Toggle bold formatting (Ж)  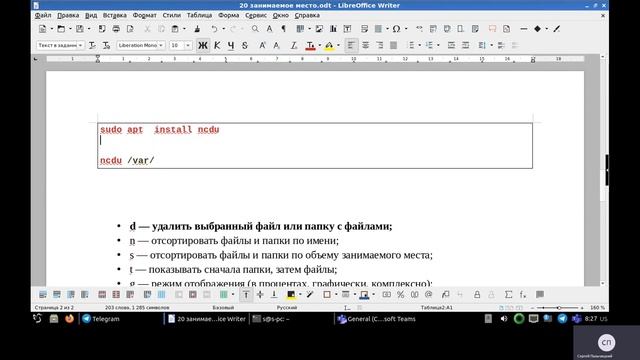203,45
